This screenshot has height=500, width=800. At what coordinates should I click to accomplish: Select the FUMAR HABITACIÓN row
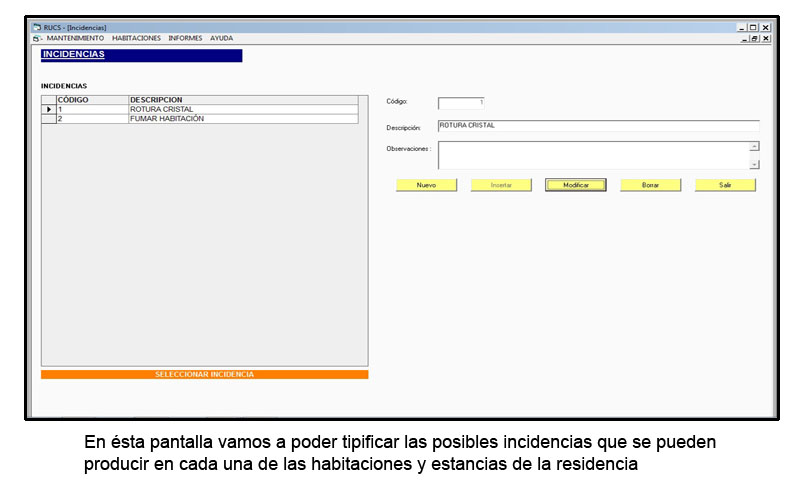point(200,118)
